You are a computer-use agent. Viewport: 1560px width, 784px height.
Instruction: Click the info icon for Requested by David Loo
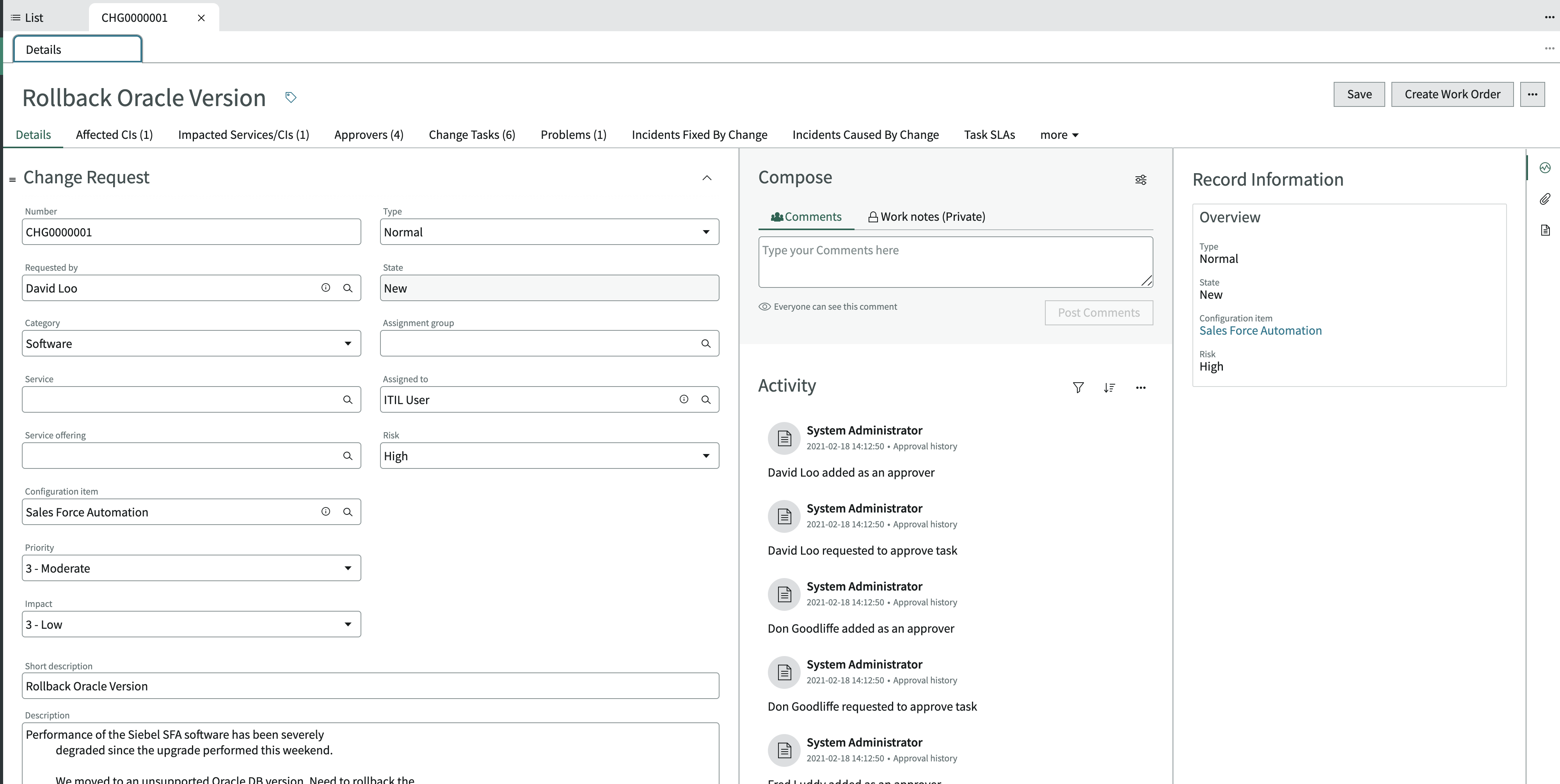coord(326,287)
